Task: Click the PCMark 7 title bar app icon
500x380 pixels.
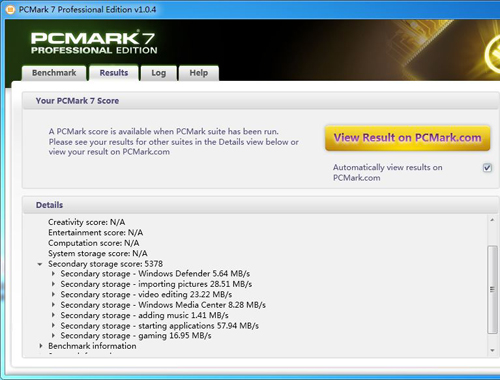Action: tap(10, 10)
